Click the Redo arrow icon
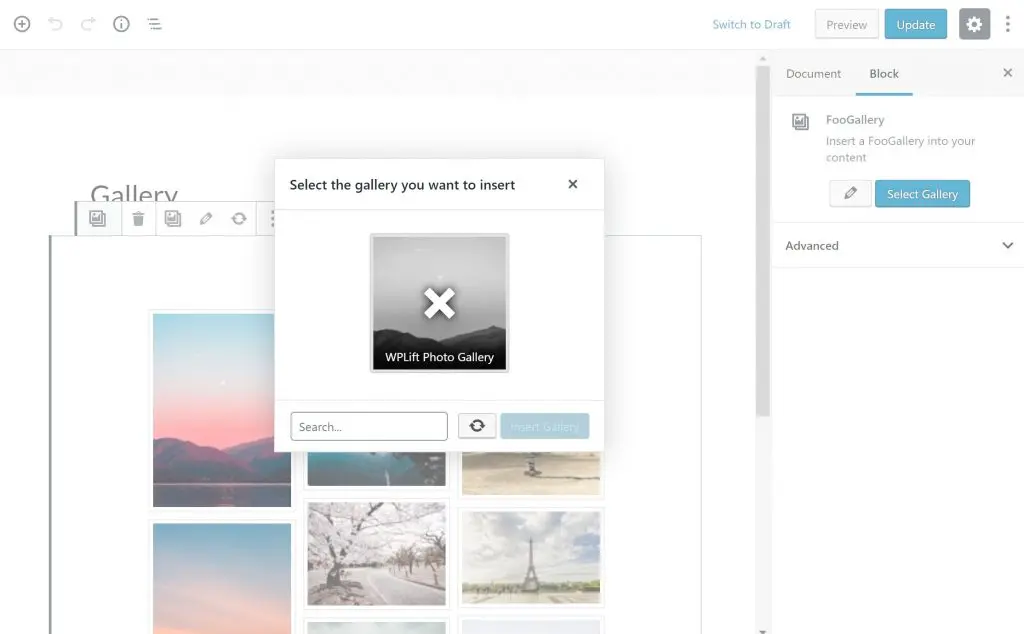The image size is (1024, 634). 88,24
